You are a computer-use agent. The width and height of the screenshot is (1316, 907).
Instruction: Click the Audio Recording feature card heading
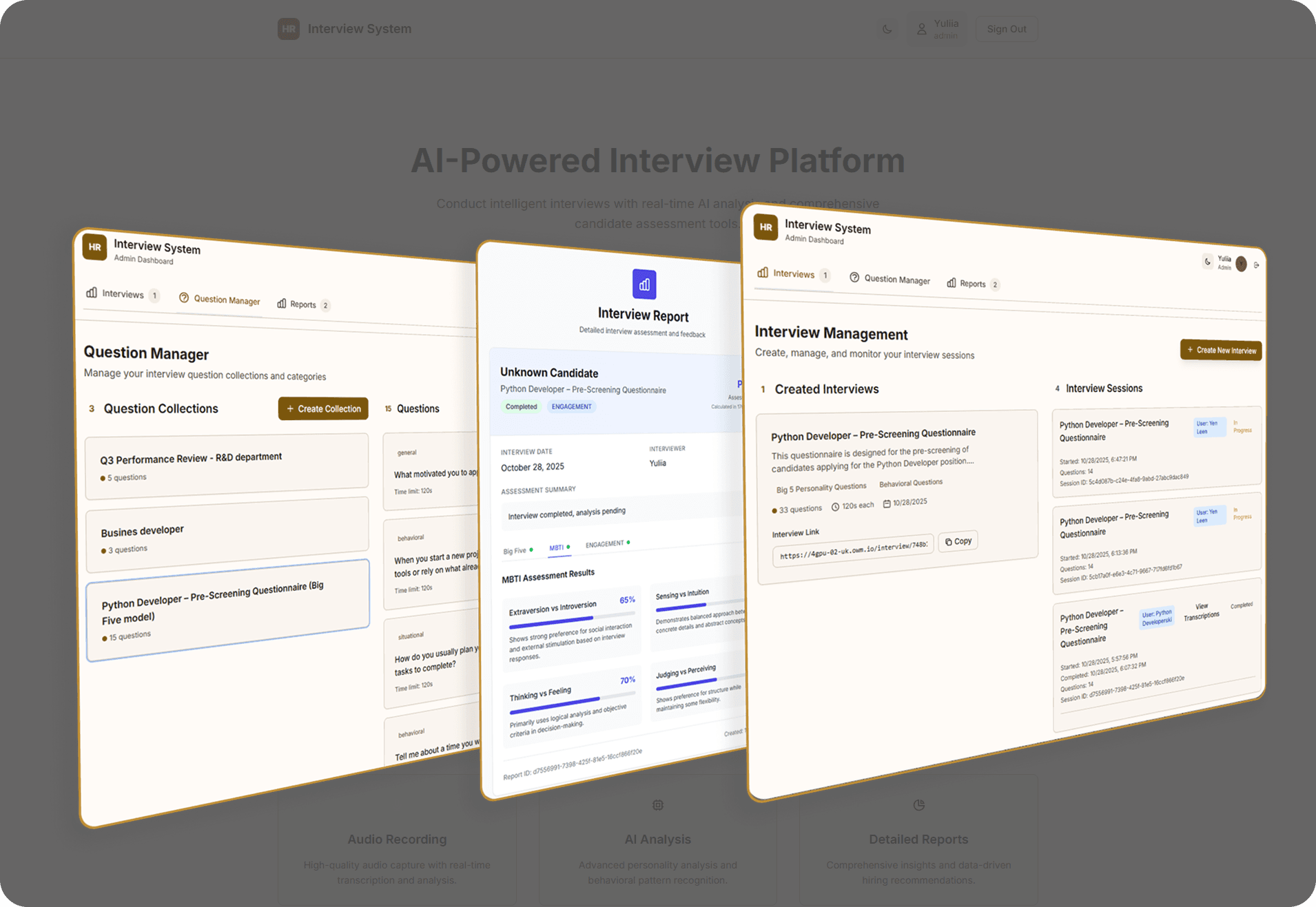pyautogui.click(x=397, y=840)
